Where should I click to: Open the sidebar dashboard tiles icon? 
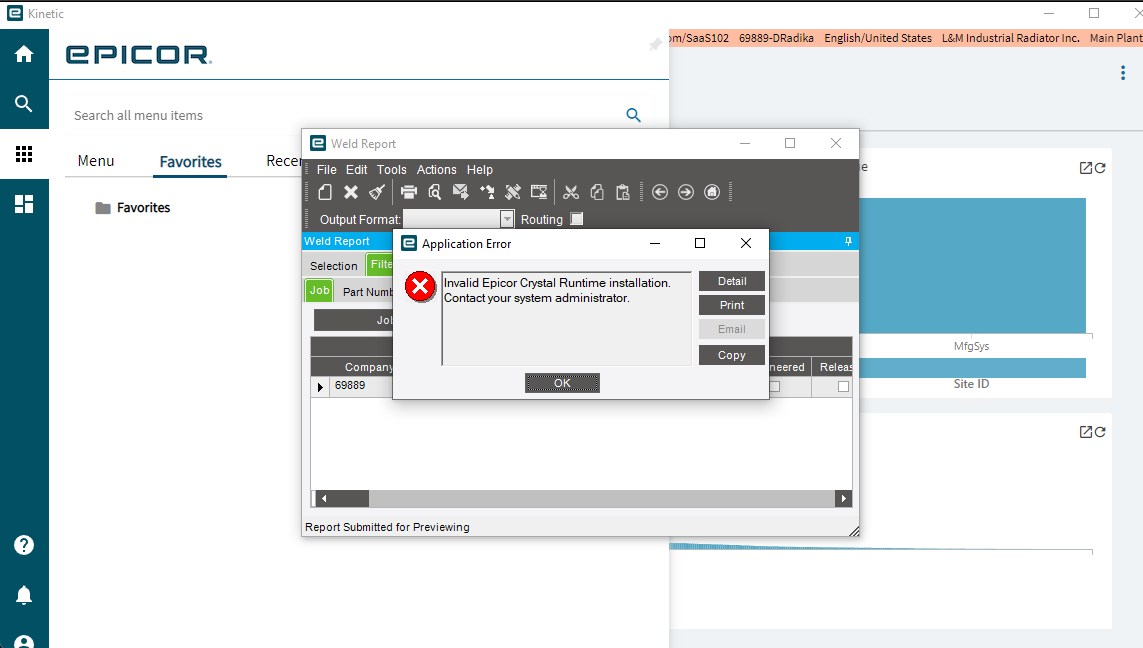tap(24, 204)
